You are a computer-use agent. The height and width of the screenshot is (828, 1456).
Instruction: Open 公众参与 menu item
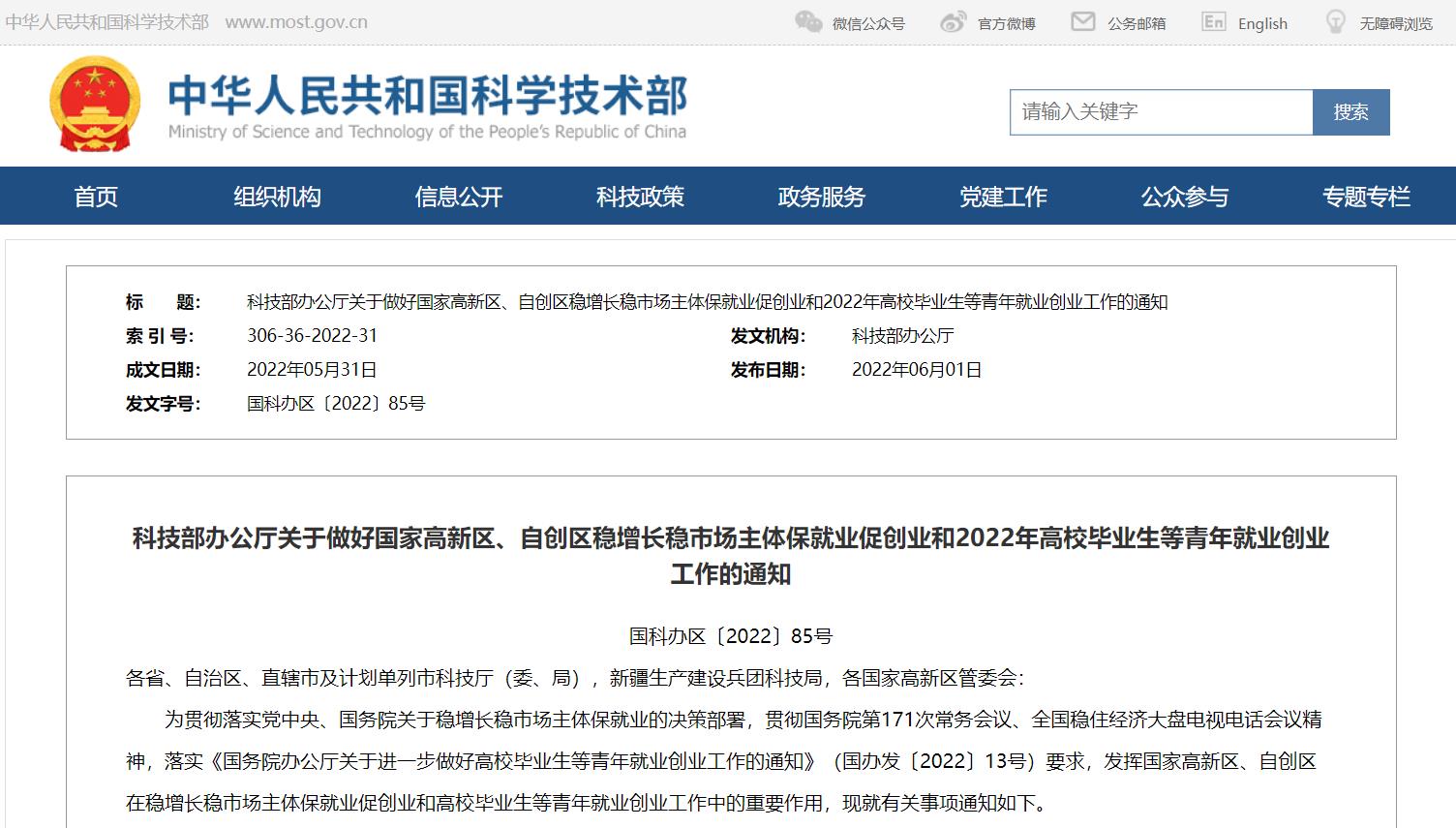[1185, 197]
